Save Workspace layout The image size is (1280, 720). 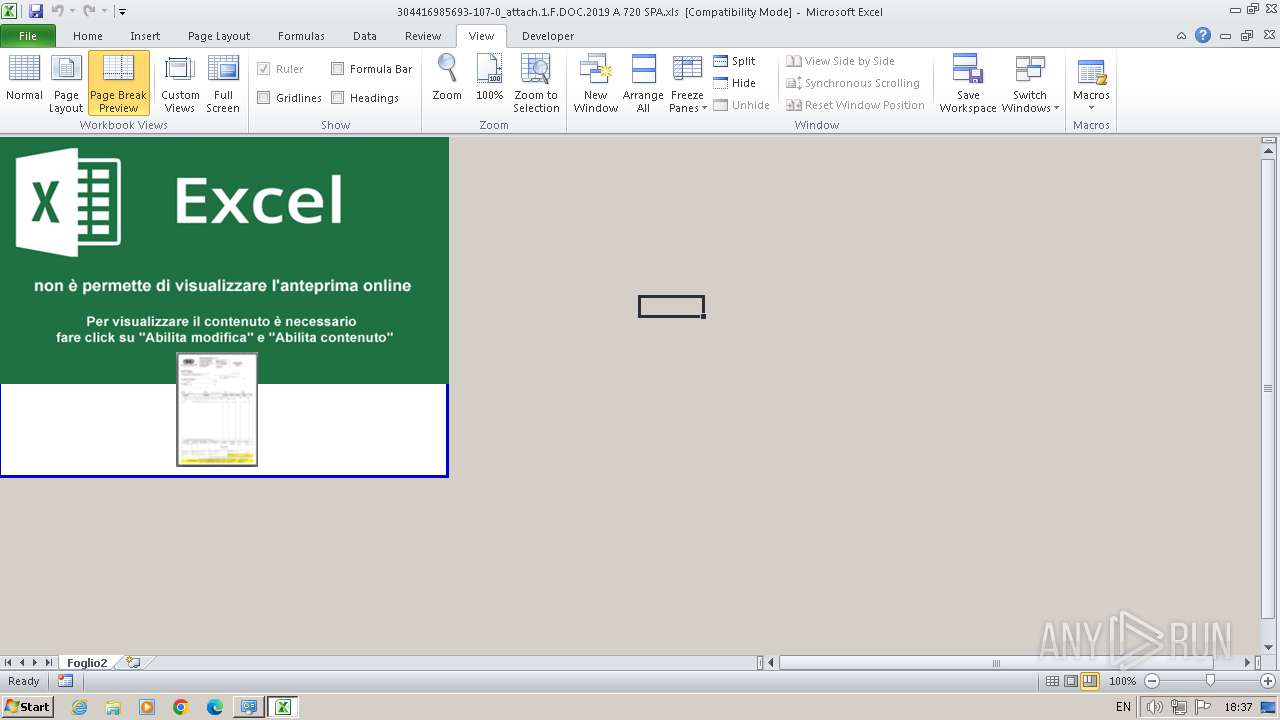pos(968,84)
